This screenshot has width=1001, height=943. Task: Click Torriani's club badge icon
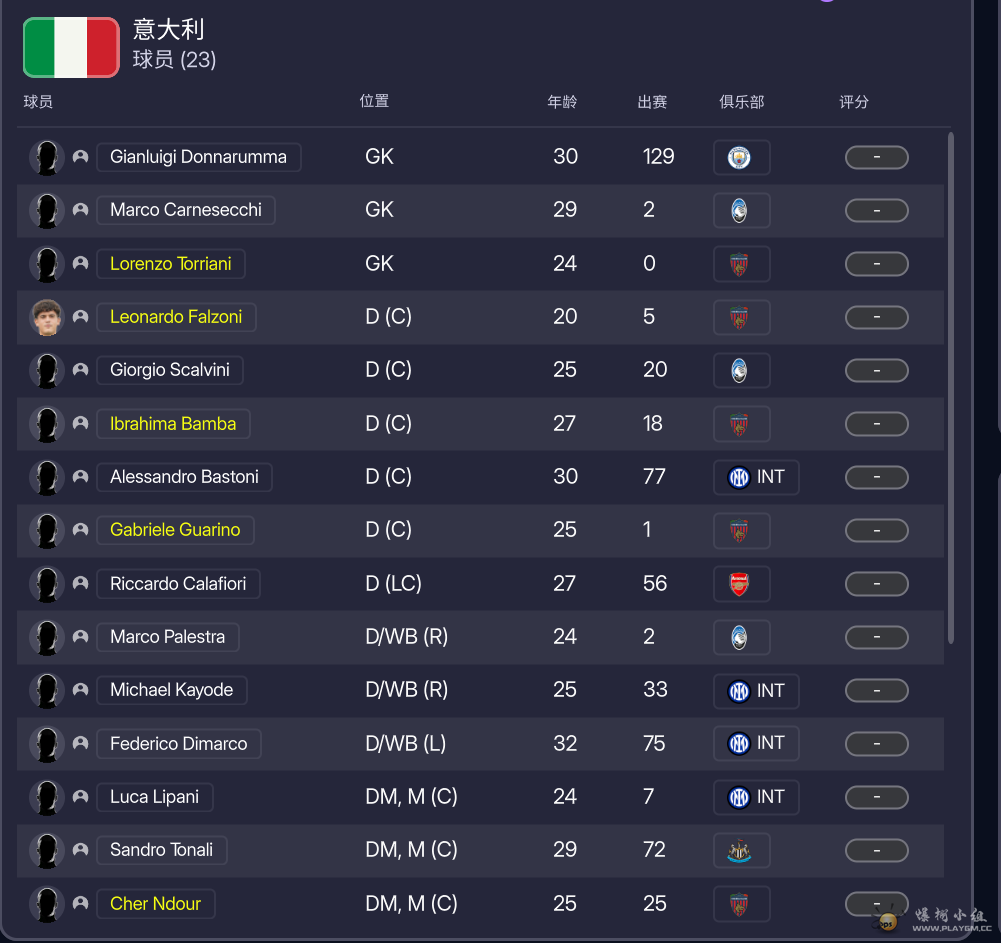click(x=740, y=264)
